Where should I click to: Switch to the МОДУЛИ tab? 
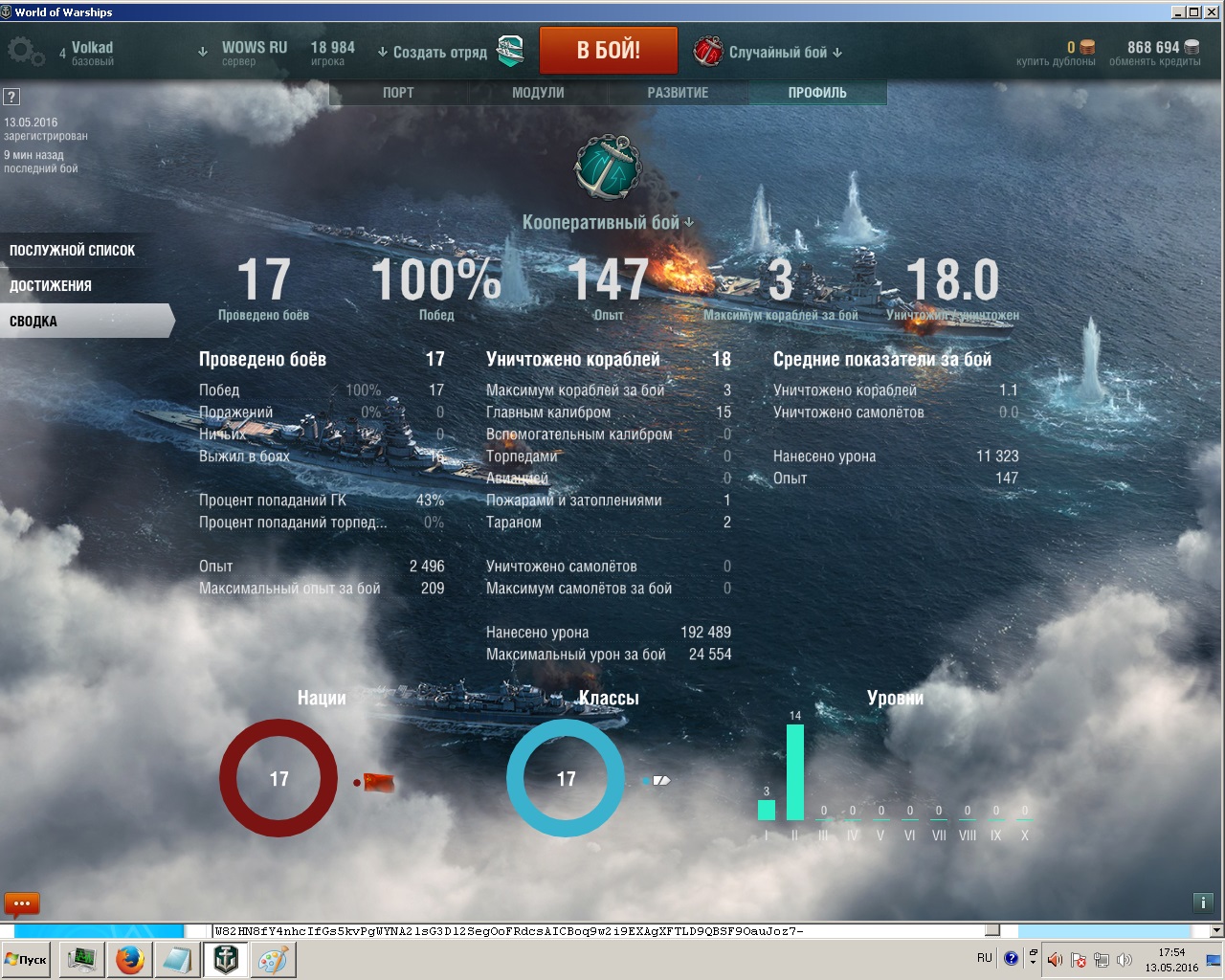coord(538,93)
